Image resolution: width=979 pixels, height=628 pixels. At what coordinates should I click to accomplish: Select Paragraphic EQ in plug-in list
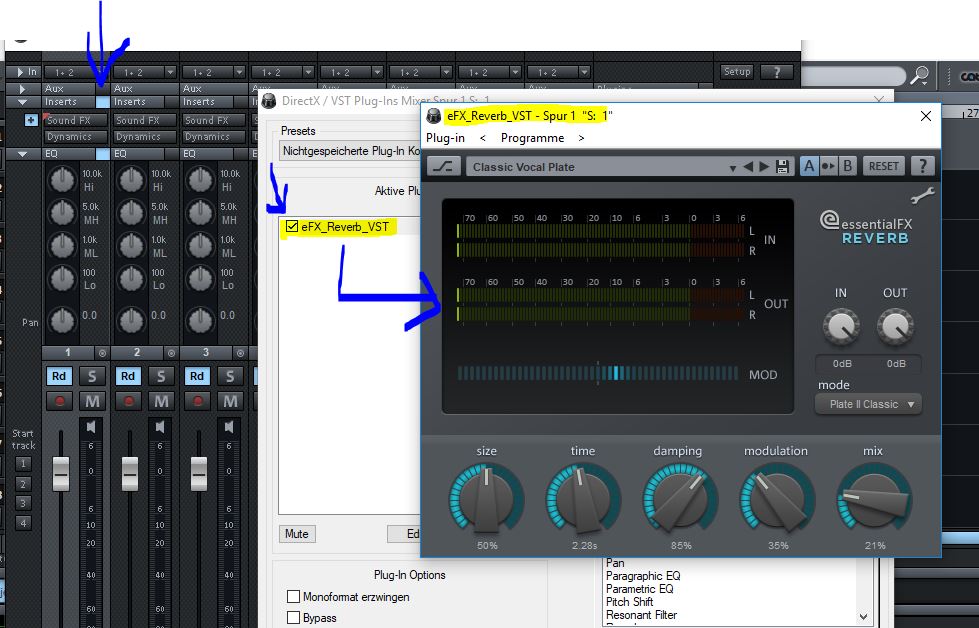point(643,576)
